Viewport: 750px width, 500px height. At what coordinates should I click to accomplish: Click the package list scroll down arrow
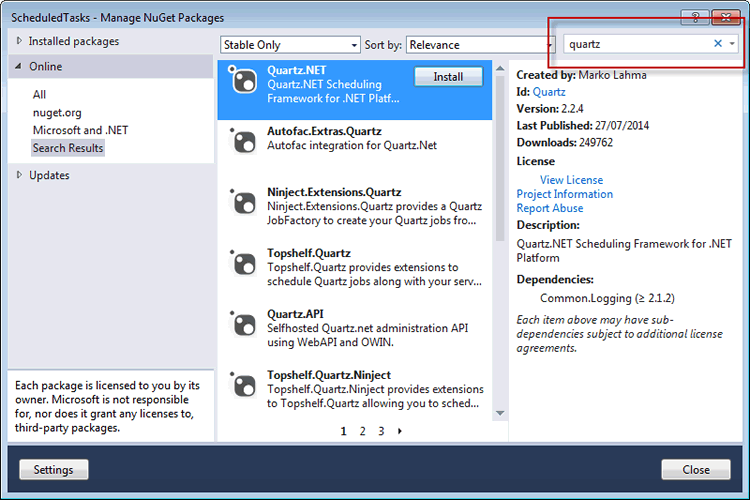tap(500, 413)
